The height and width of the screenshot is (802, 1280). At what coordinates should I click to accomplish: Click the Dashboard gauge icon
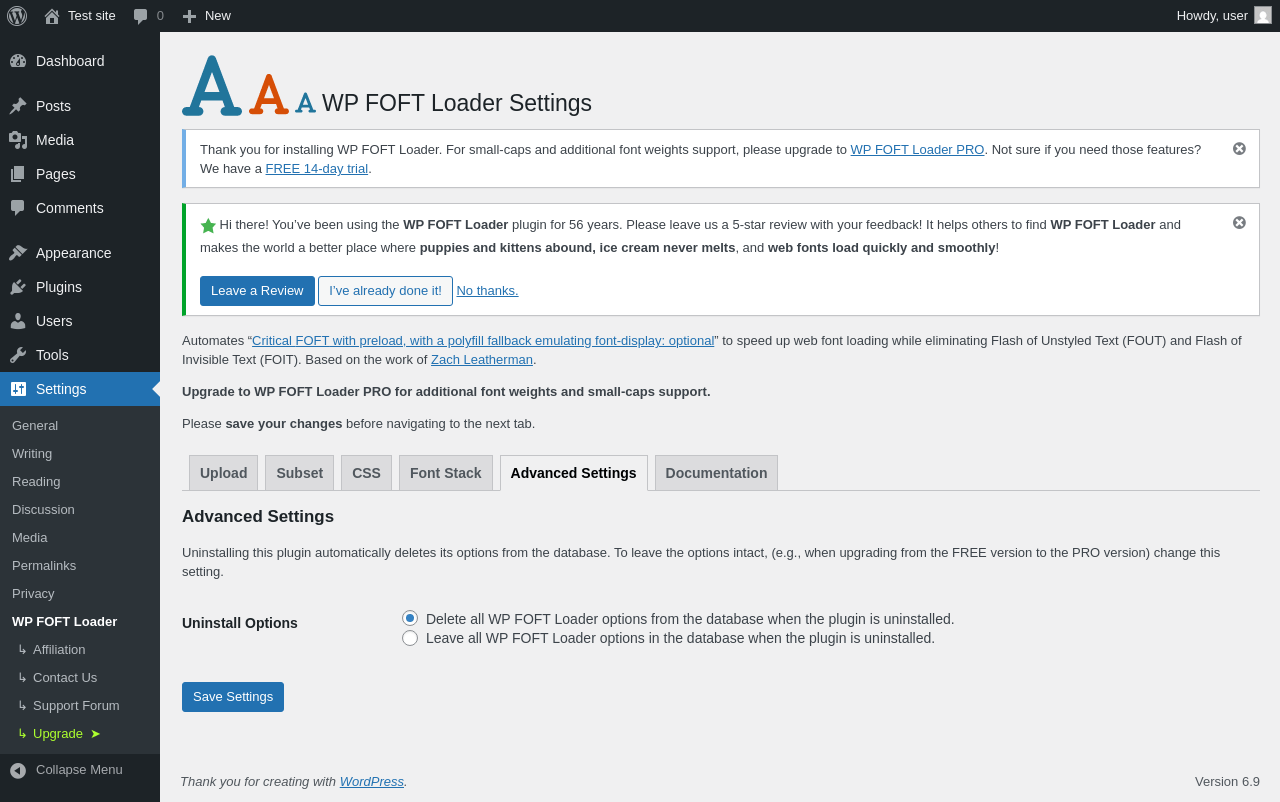pyautogui.click(x=18, y=61)
